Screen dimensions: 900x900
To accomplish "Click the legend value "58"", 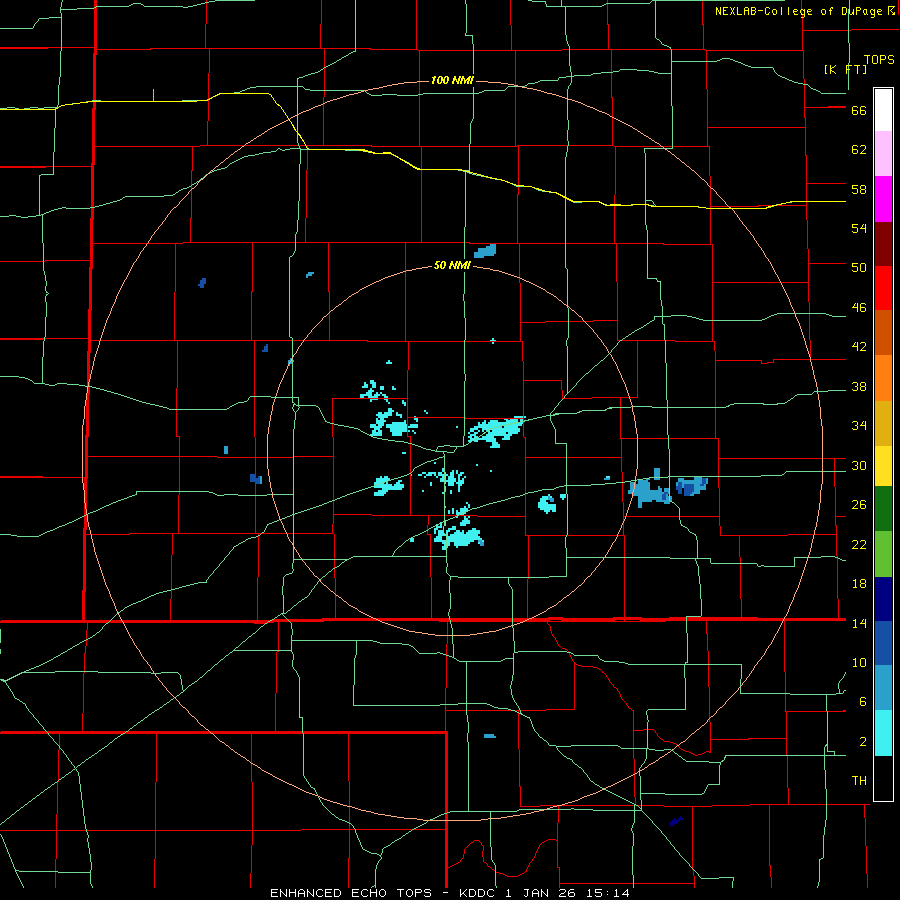I will tap(859, 189).
